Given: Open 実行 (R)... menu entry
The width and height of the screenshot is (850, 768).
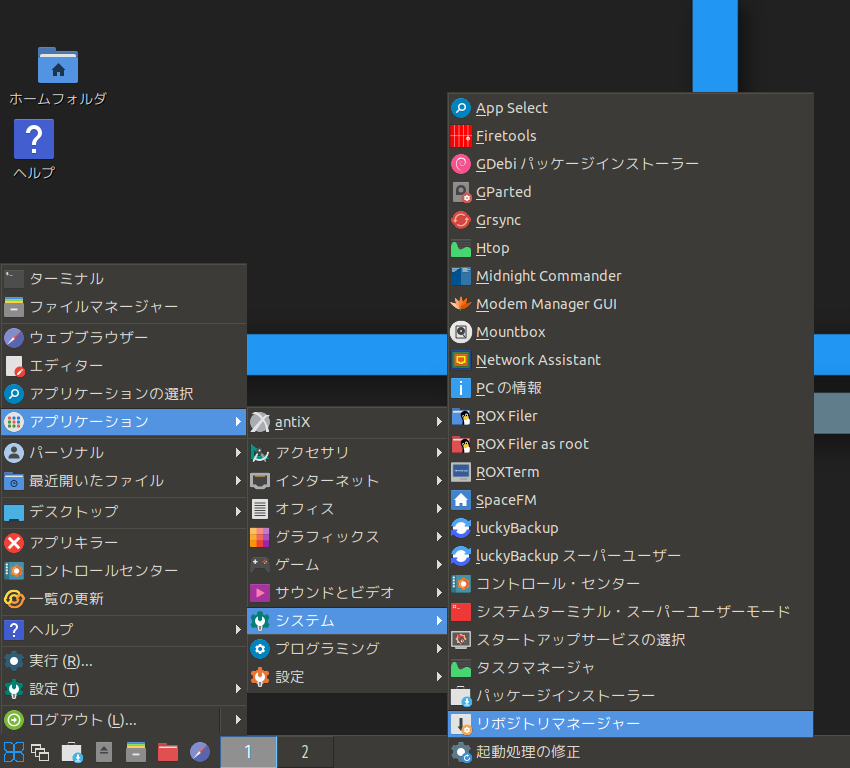Looking at the screenshot, I should click(124, 661).
